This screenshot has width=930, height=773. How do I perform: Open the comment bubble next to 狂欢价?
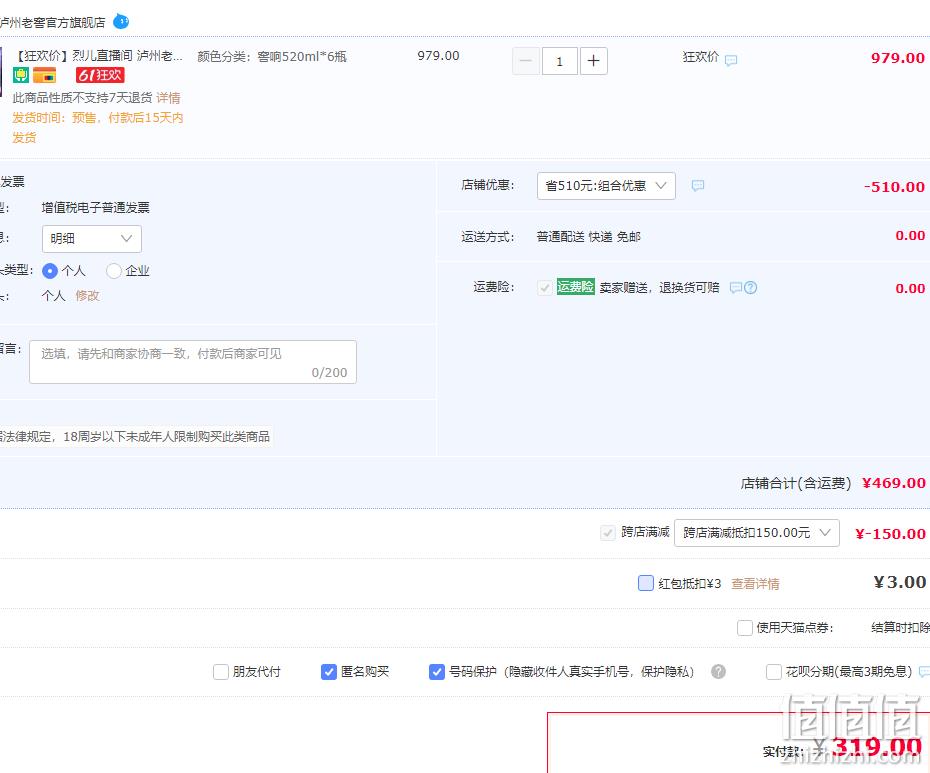[x=731, y=60]
